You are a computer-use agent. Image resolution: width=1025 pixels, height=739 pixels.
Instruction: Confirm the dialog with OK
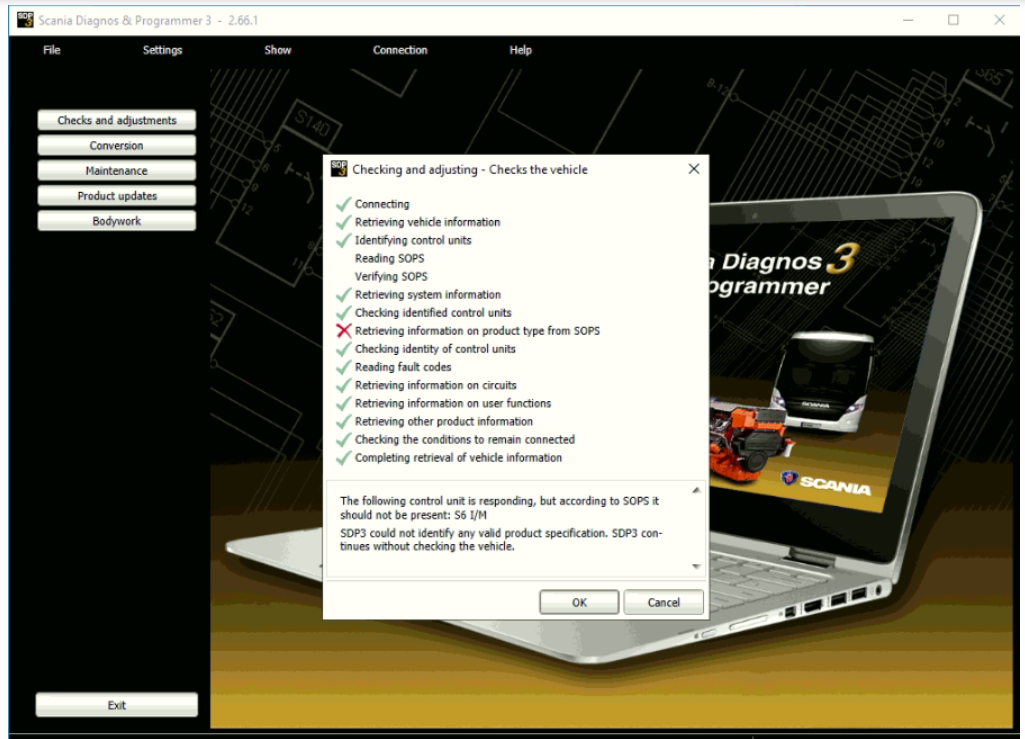pos(579,602)
